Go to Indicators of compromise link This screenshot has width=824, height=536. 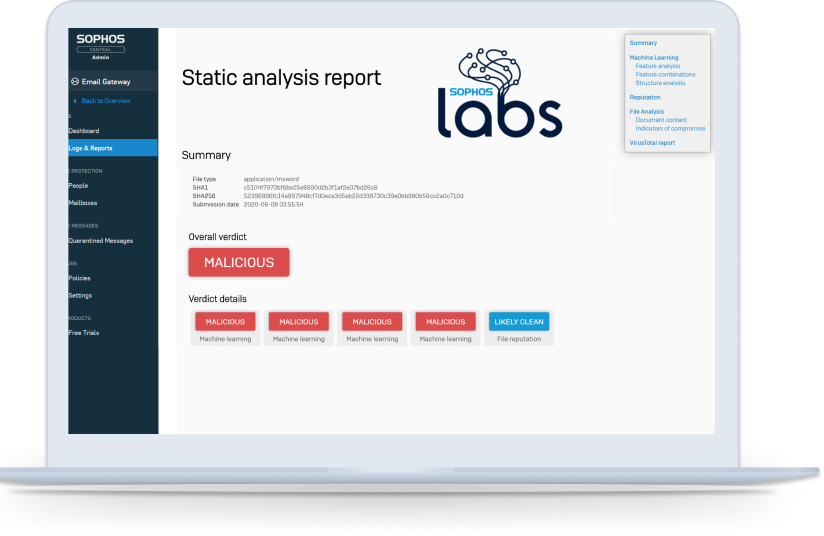[x=670, y=128]
